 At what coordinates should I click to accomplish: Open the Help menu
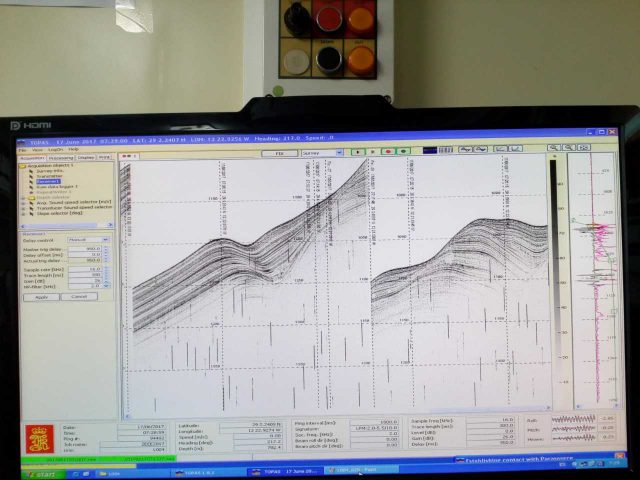[73, 149]
